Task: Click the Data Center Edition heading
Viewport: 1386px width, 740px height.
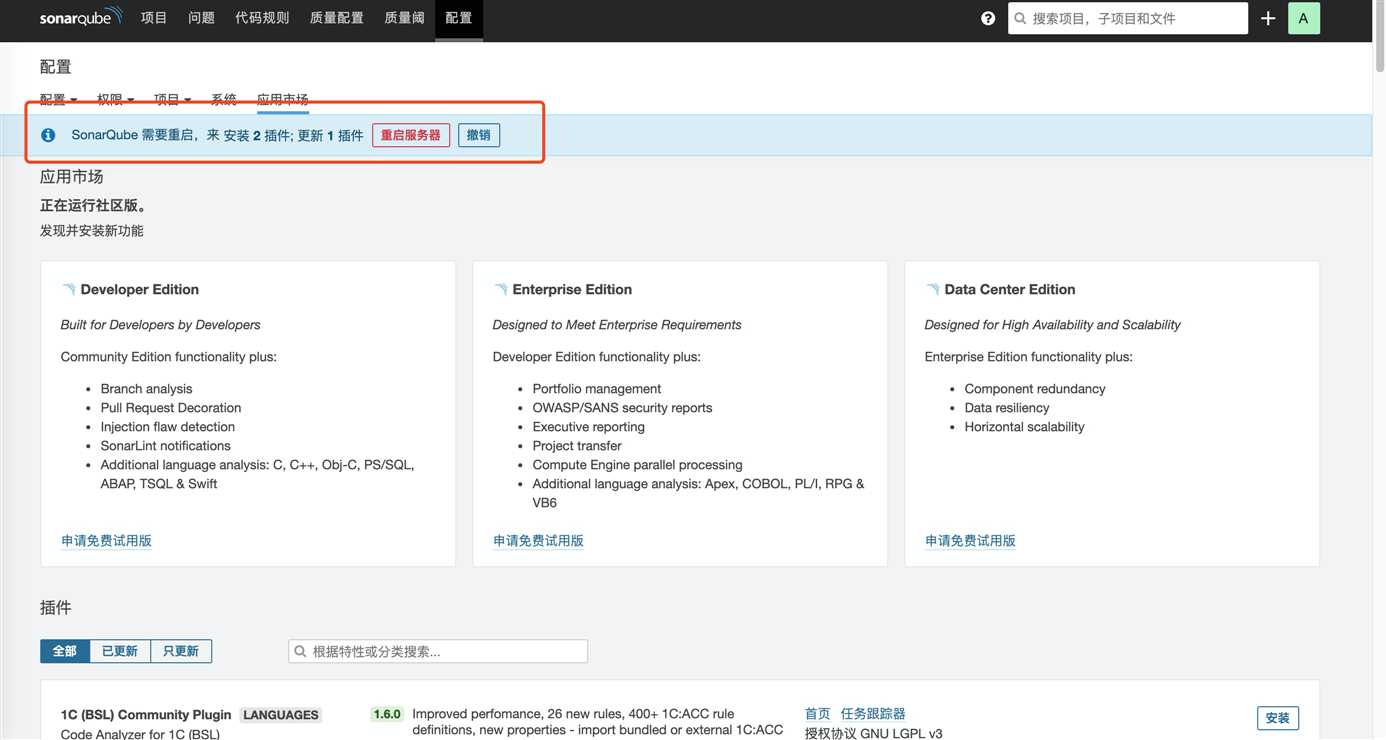Action: [1010, 289]
